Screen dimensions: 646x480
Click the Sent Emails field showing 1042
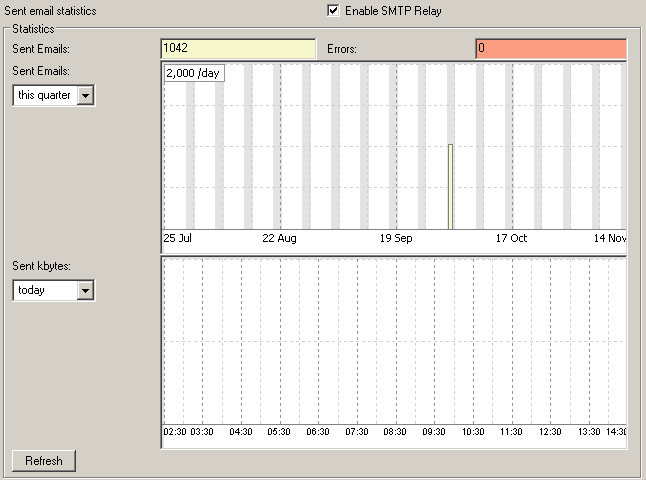pos(238,48)
